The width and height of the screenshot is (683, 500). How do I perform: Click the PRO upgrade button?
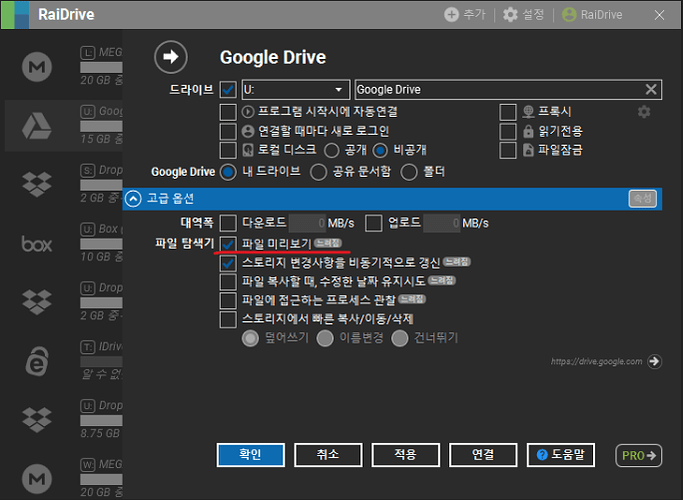(639, 455)
